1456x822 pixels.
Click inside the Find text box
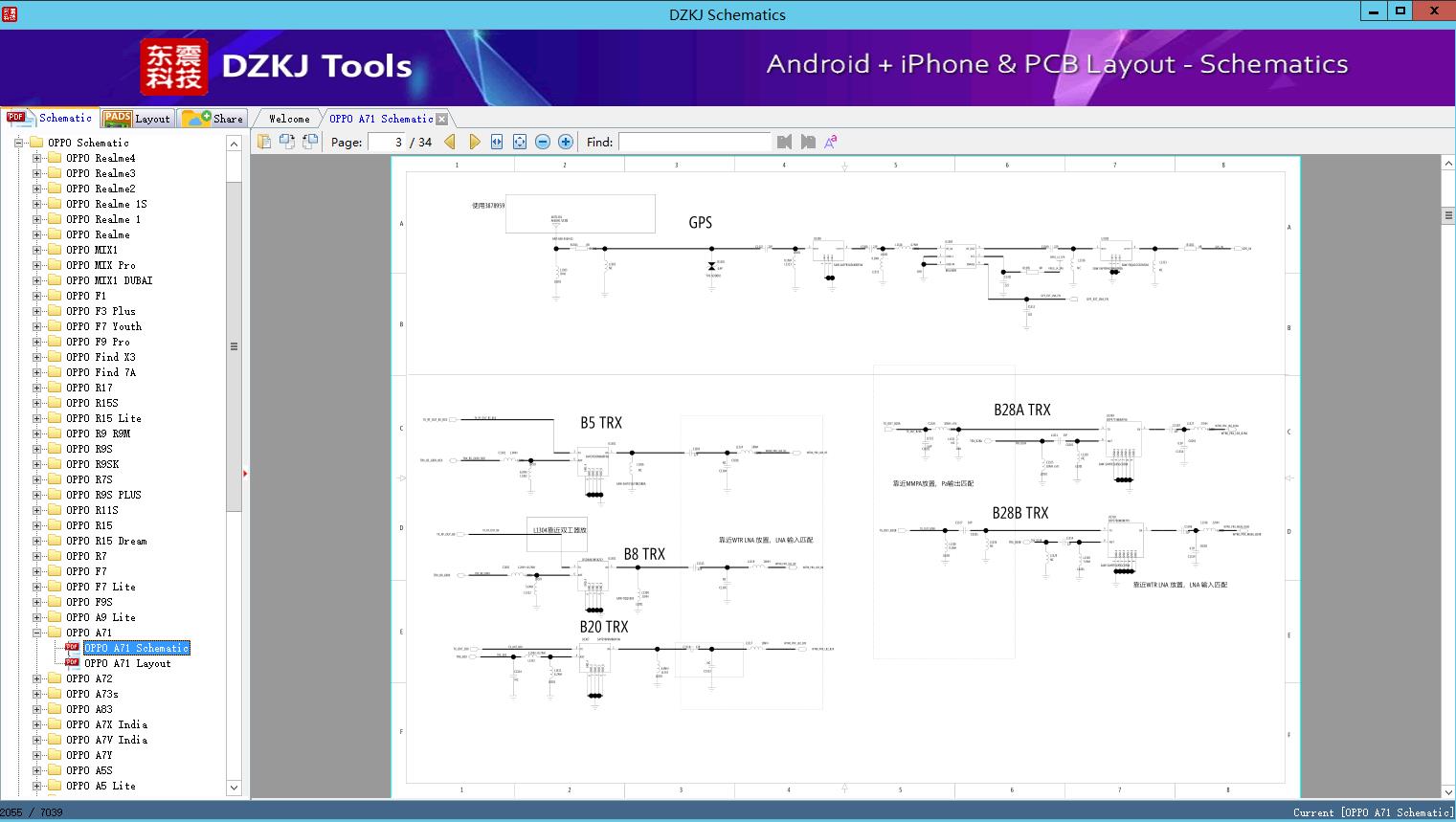(x=696, y=142)
